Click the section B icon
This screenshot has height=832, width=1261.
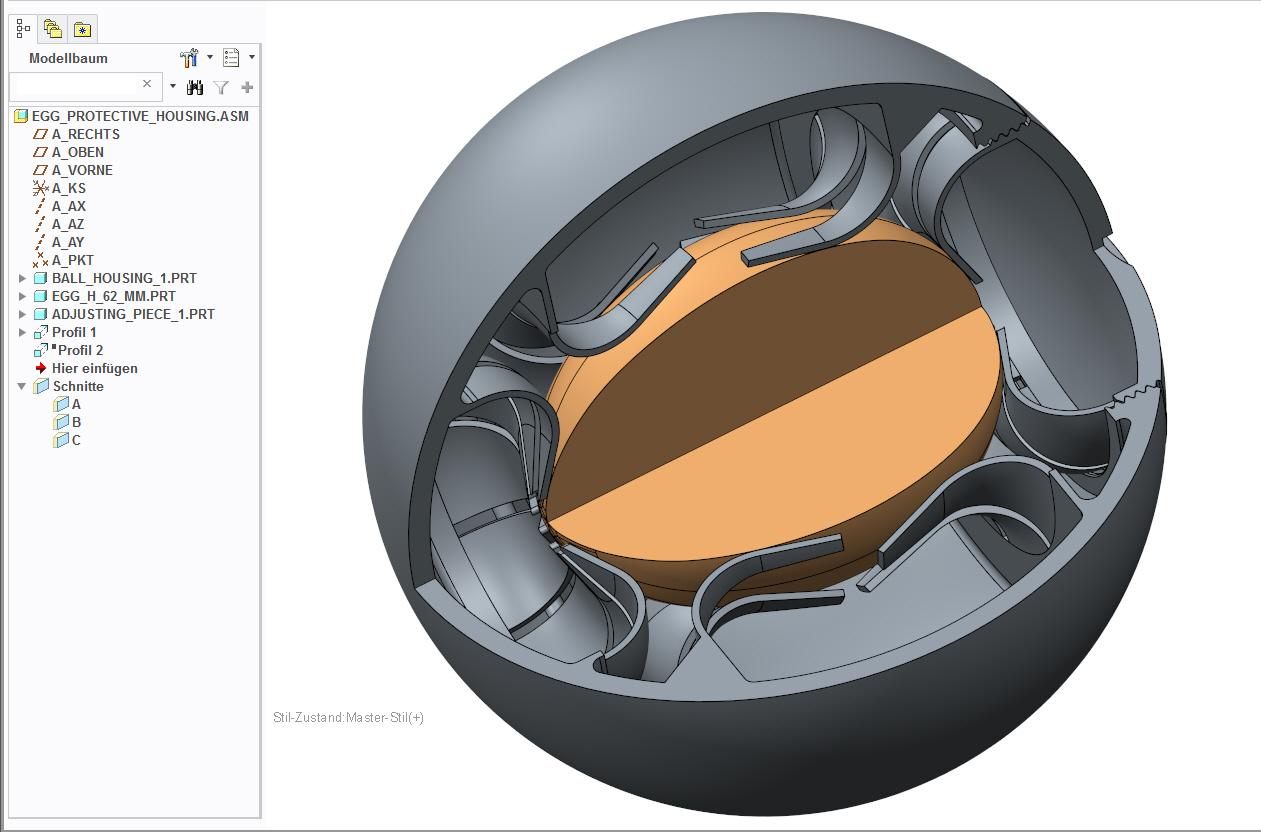(61, 422)
